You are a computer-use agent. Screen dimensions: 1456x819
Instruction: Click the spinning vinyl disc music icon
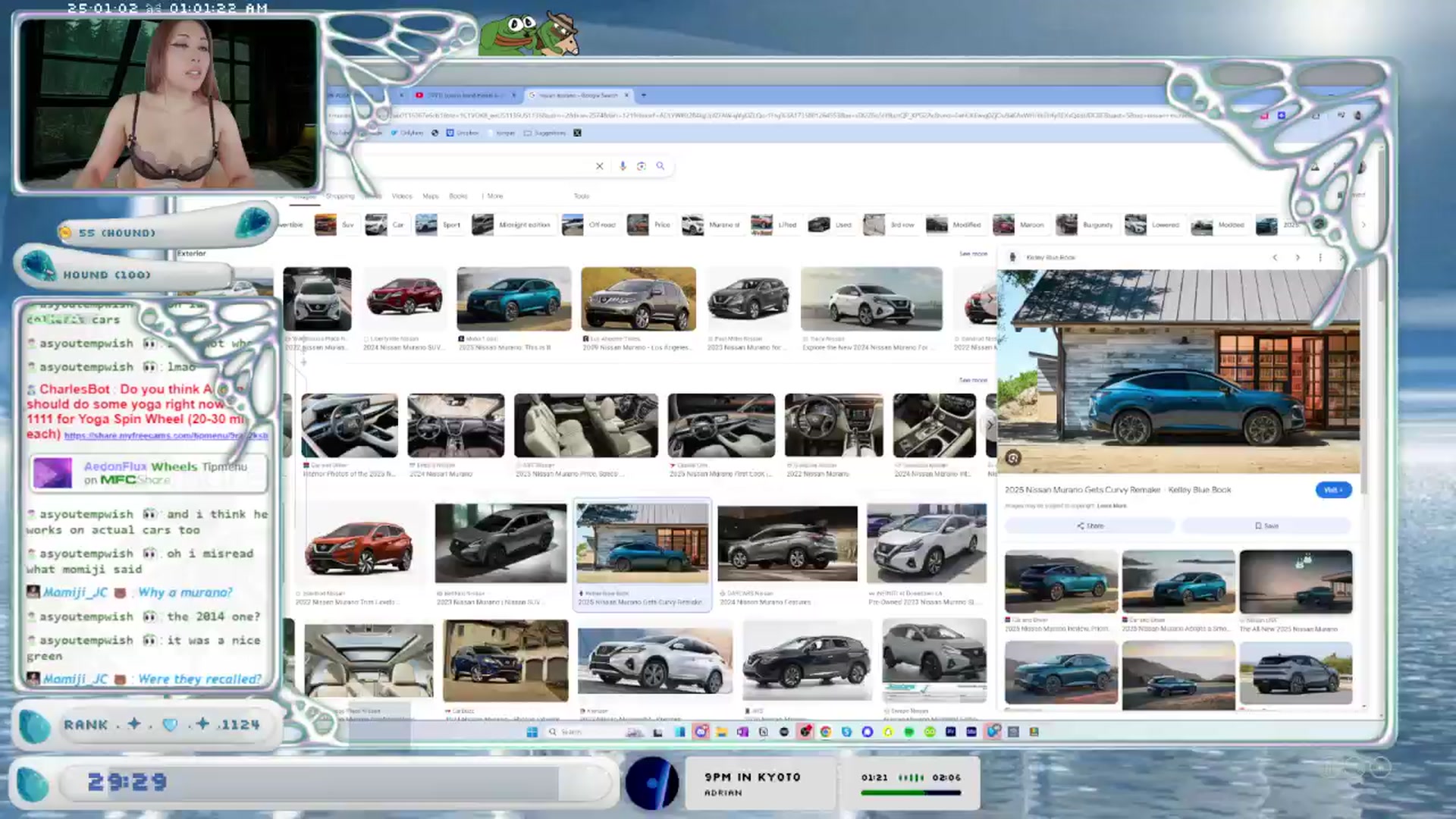point(652,783)
